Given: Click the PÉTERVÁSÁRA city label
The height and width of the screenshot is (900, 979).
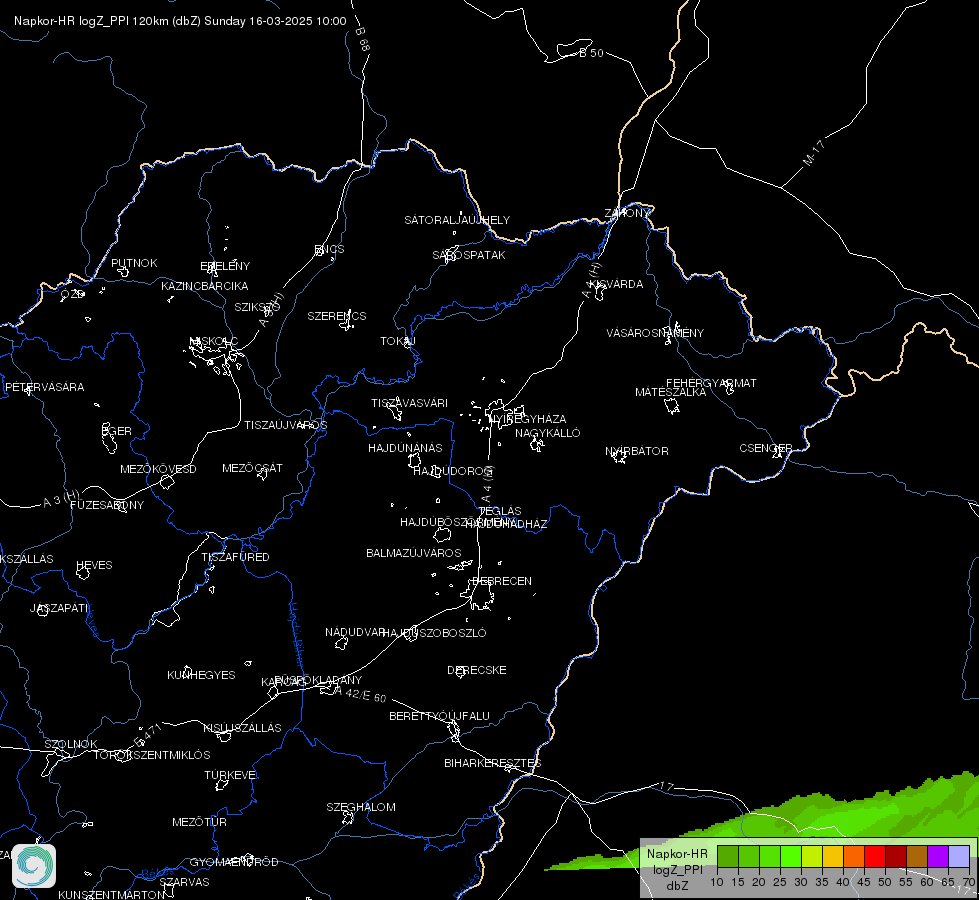Looking at the screenshot, I should tap(44, 387).
